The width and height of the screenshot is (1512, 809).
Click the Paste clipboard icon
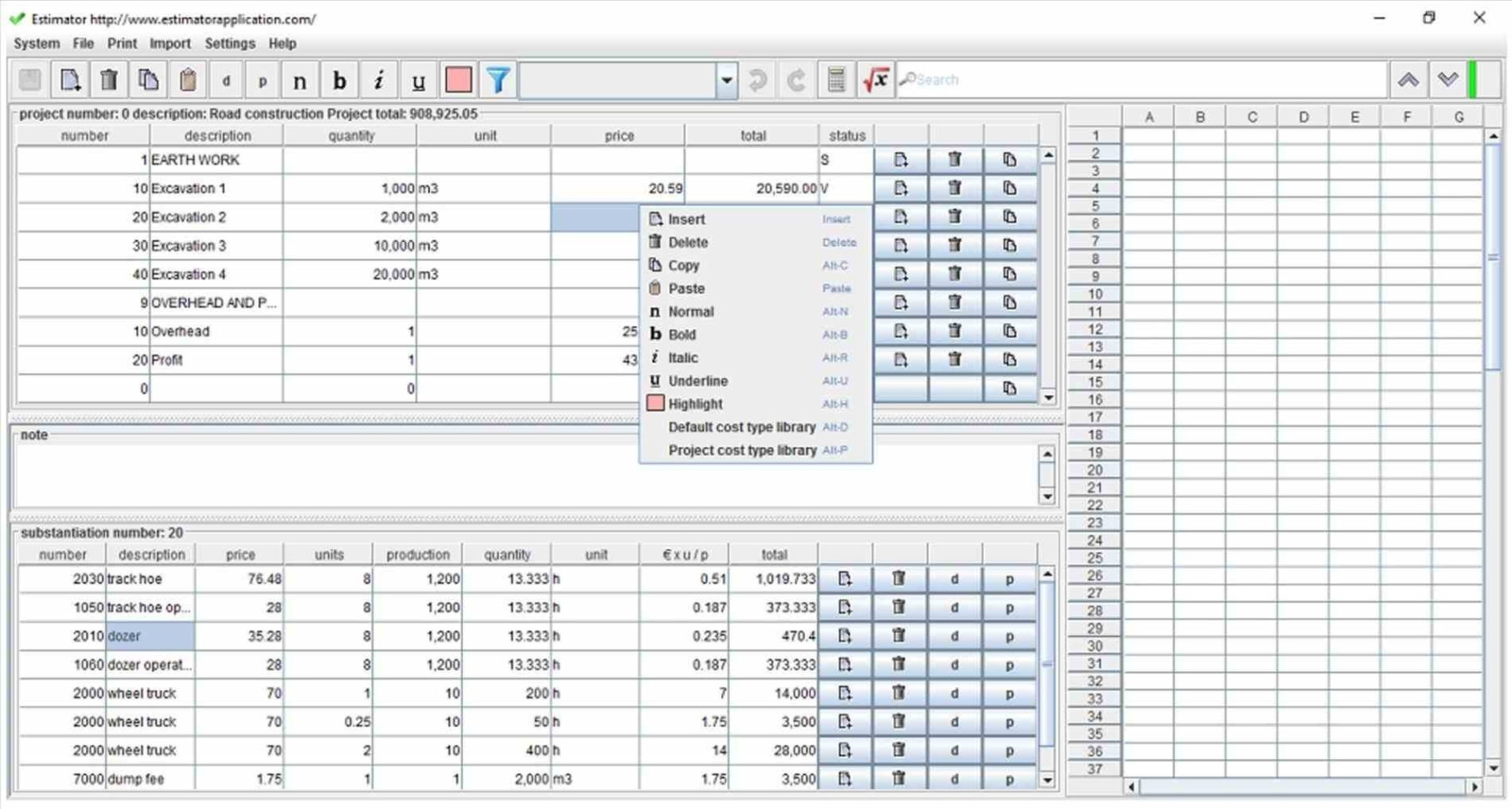[187, 79]
